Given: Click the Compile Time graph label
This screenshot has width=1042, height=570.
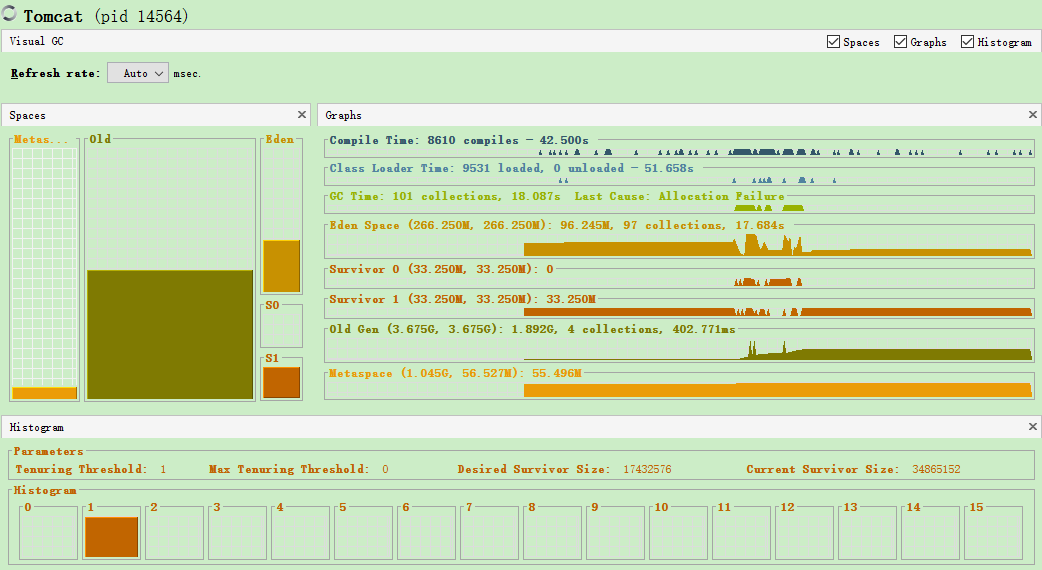Looking at the screenshot, I should click(x=459, y=140).
